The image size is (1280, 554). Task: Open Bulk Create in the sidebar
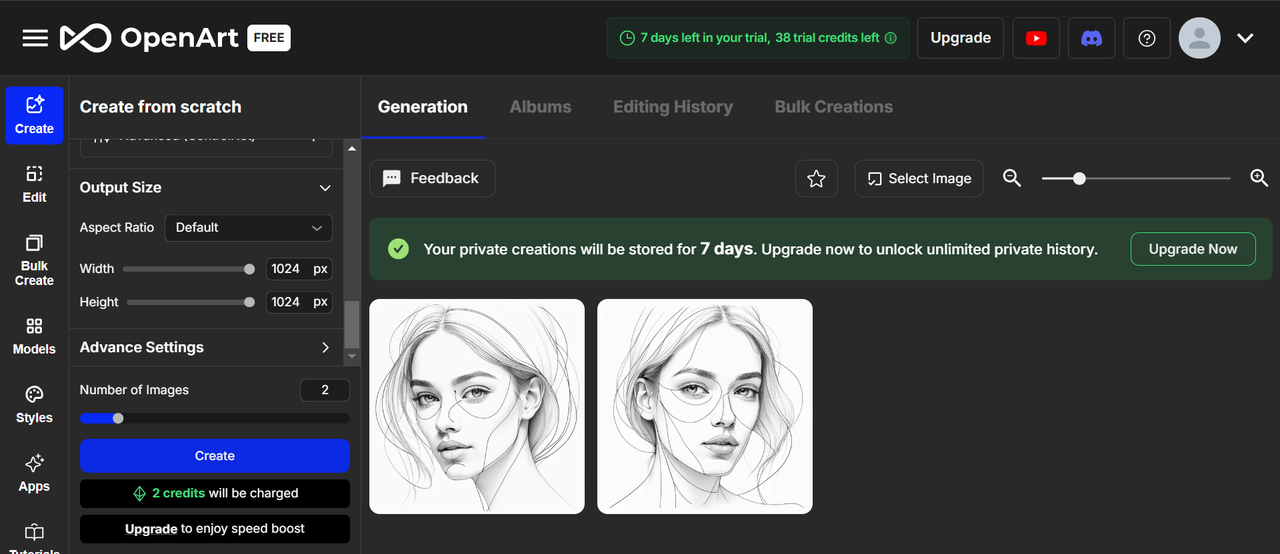(x=34, y=259)
